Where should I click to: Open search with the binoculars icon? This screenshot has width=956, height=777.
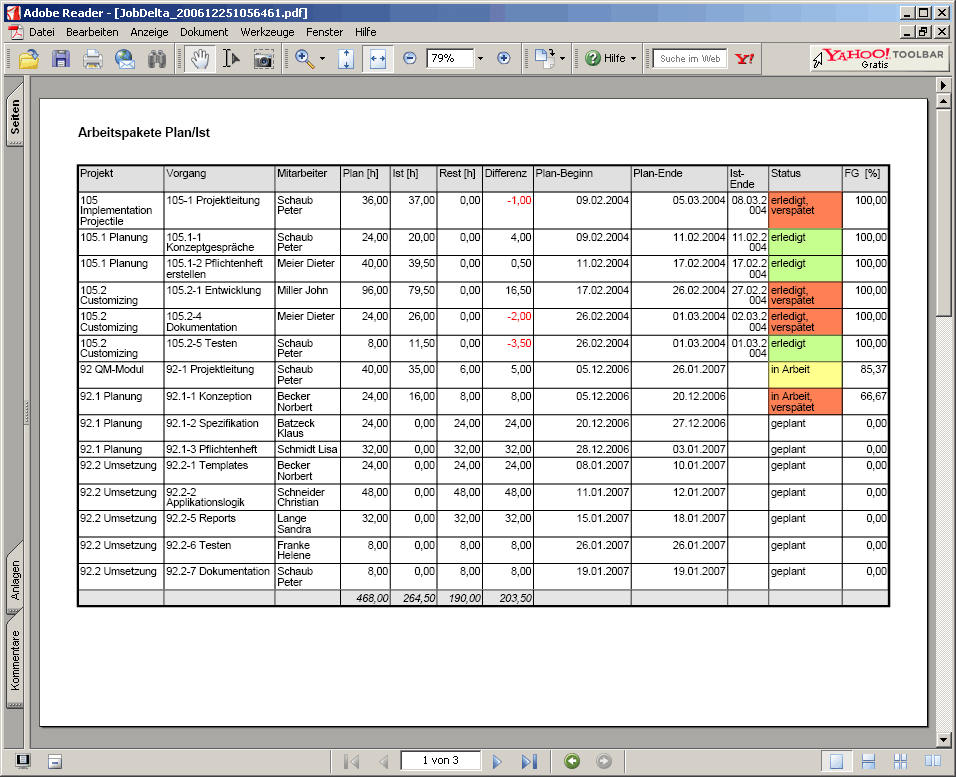[157, 59]
